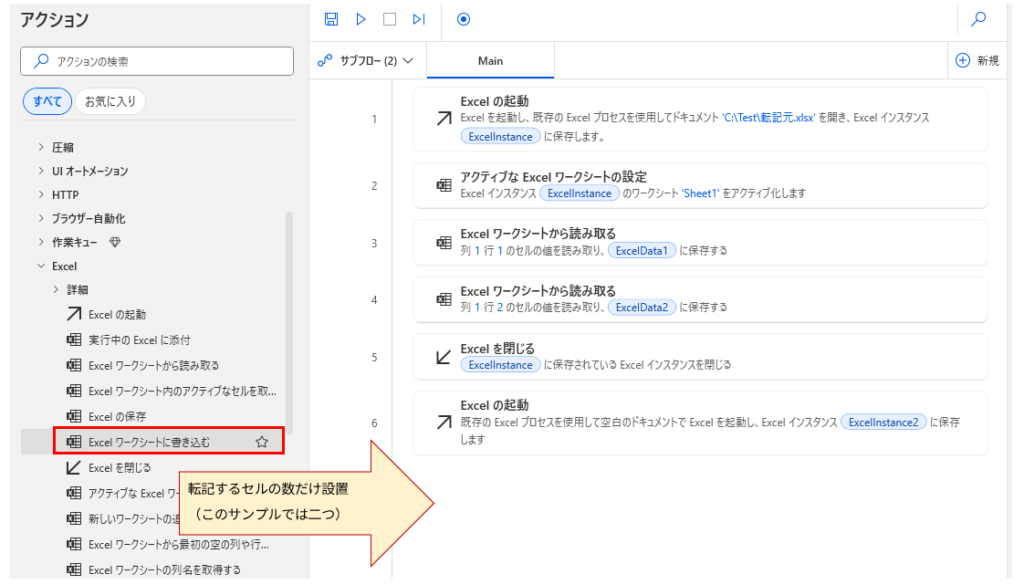Image resolution: width=1024 pixels, height=585 pixels.
Task: Click the subflow branch icon
Action: coord(325,60)
